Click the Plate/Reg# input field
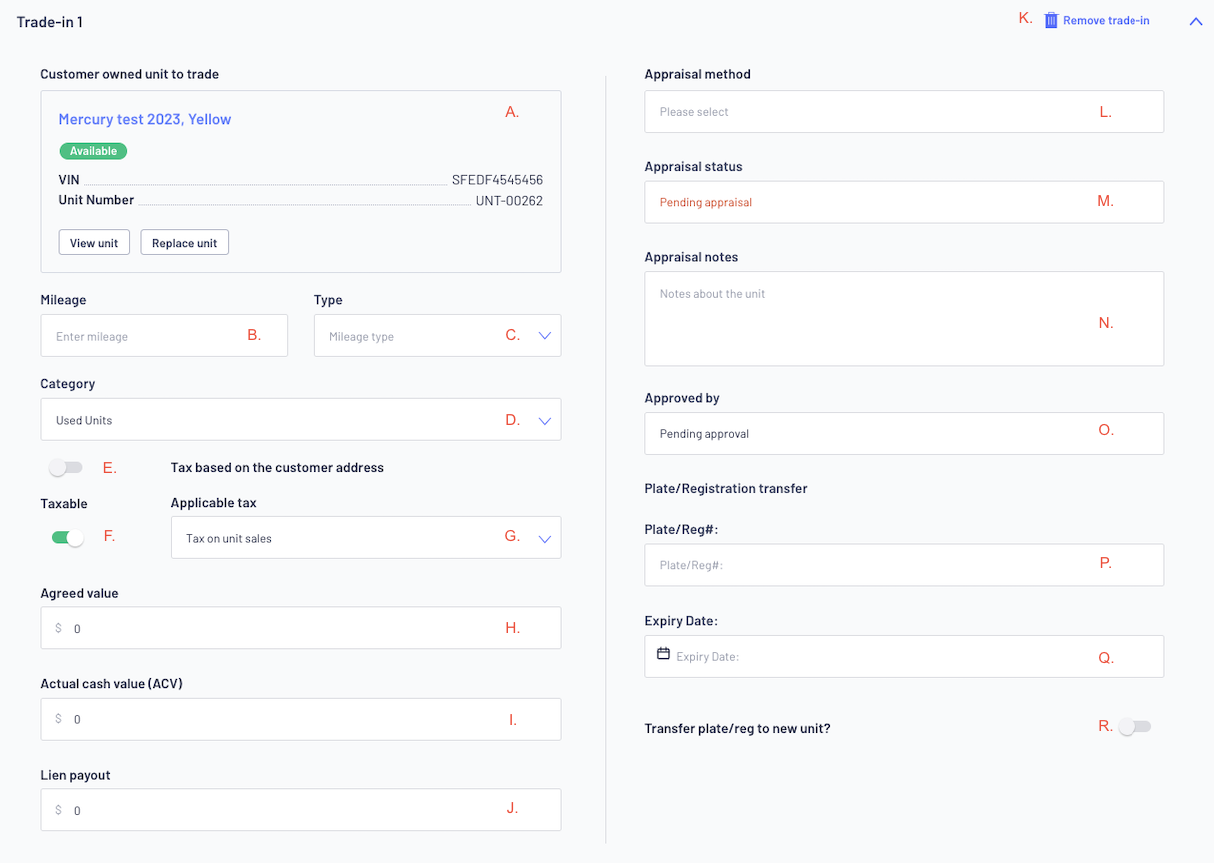This screenshot has width=1214, height=863. coord(904,565)
